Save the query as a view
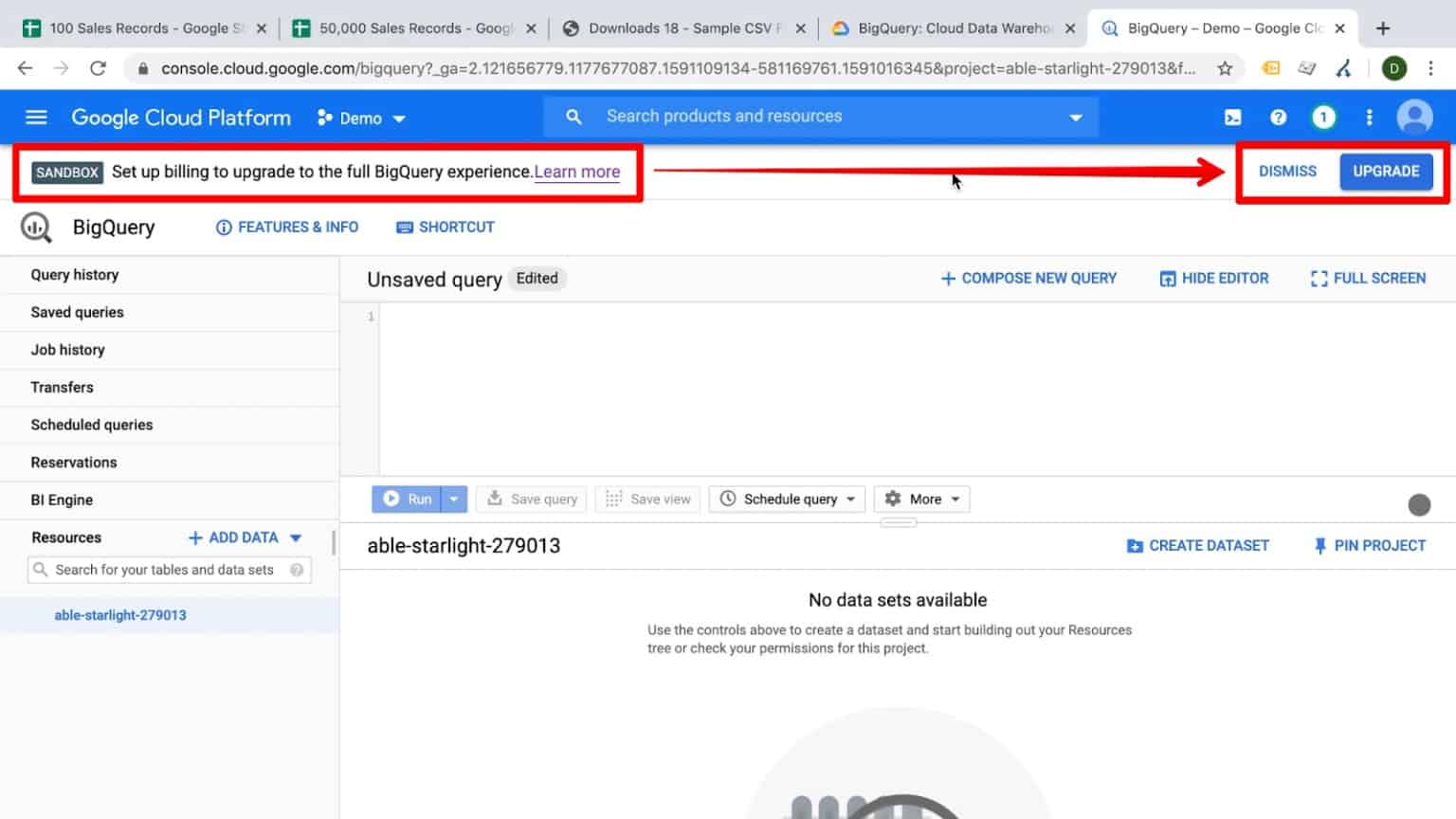 (x=647, y=499)
